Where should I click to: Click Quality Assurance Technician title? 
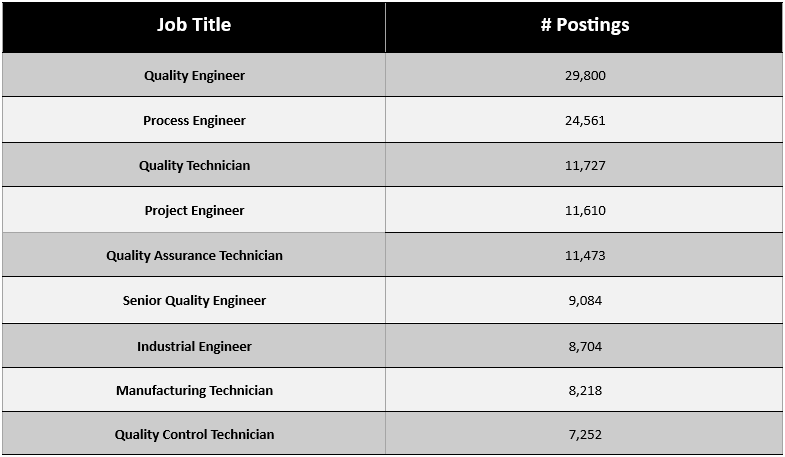[194, 256]
